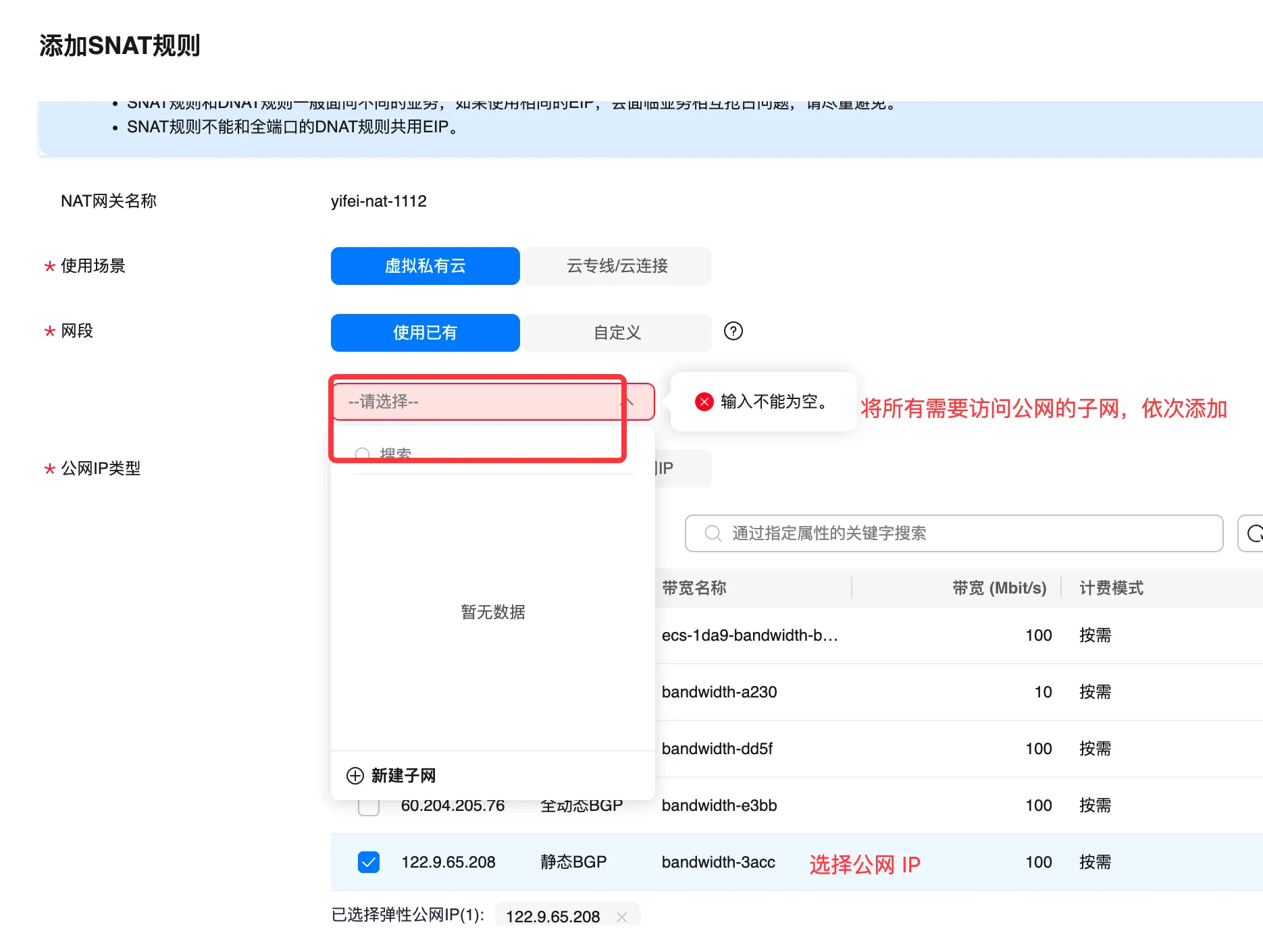The height and width of the screenshot is (952, 1263).
Task: Focus the keyword search field for EIPs
Action: point(954,533)
